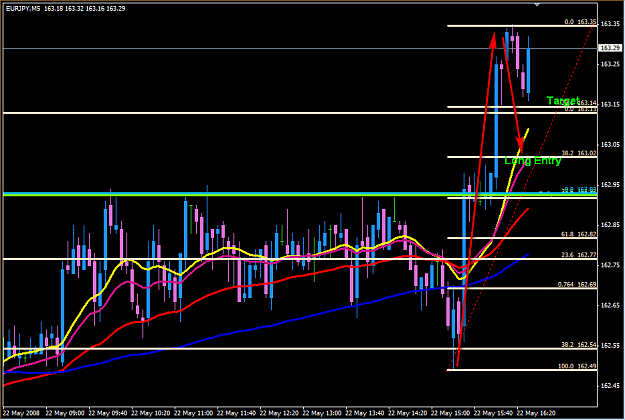Click the Fibonacci label '38.2 163.02'
The height and width of the screenshot is (420, 625).
[579, 153]
